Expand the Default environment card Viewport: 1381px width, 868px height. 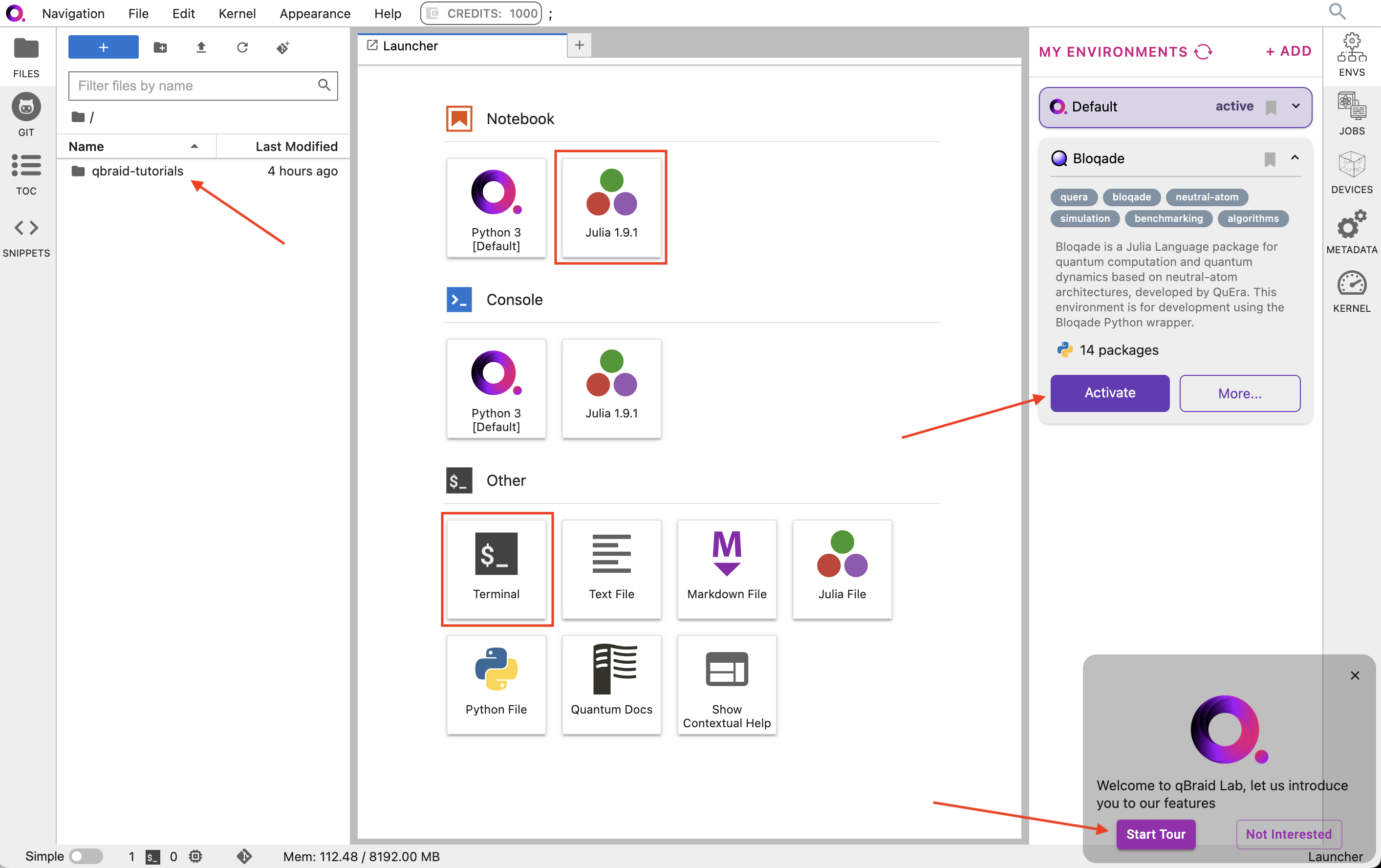coord(1295,106)
